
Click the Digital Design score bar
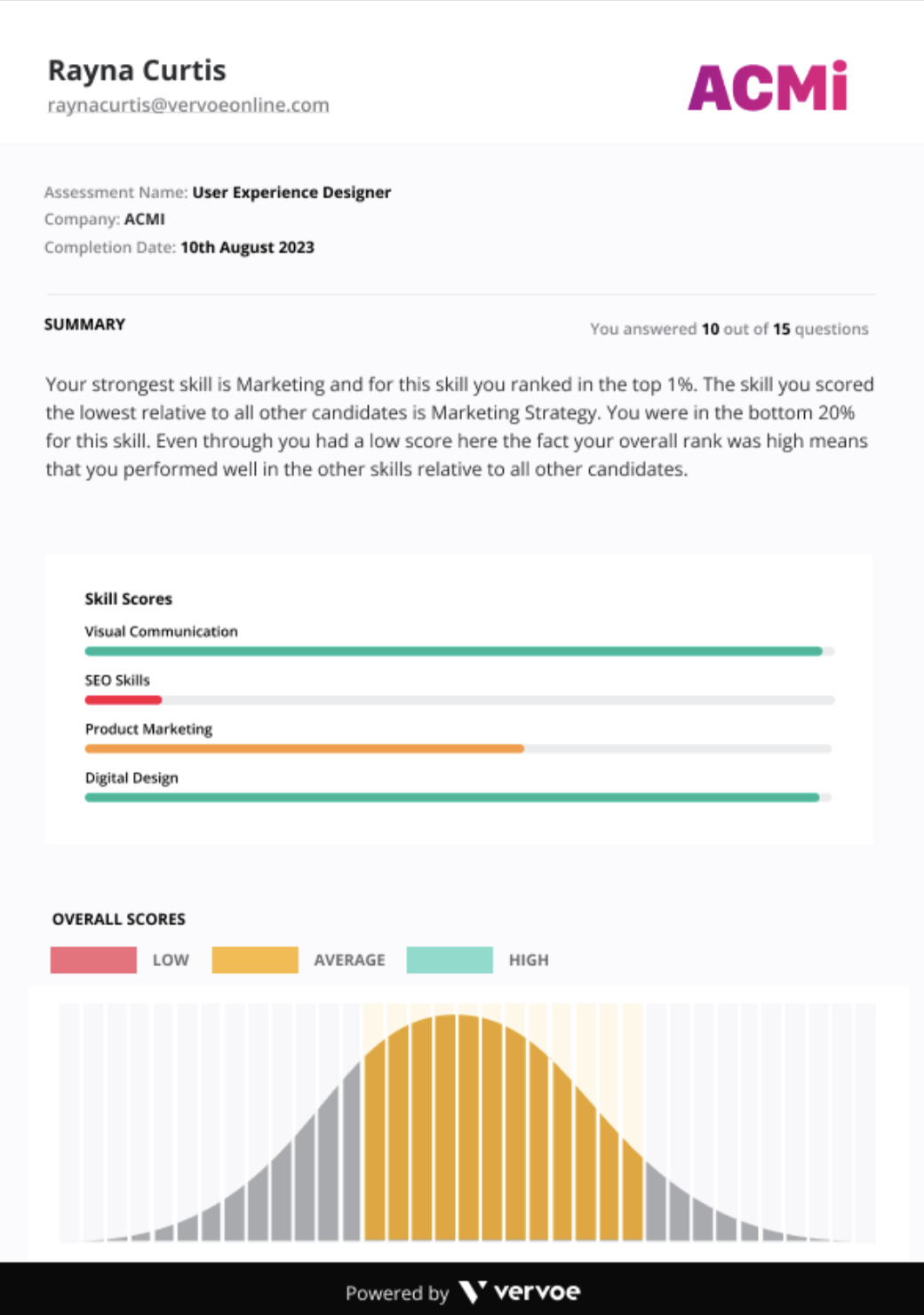451,798
